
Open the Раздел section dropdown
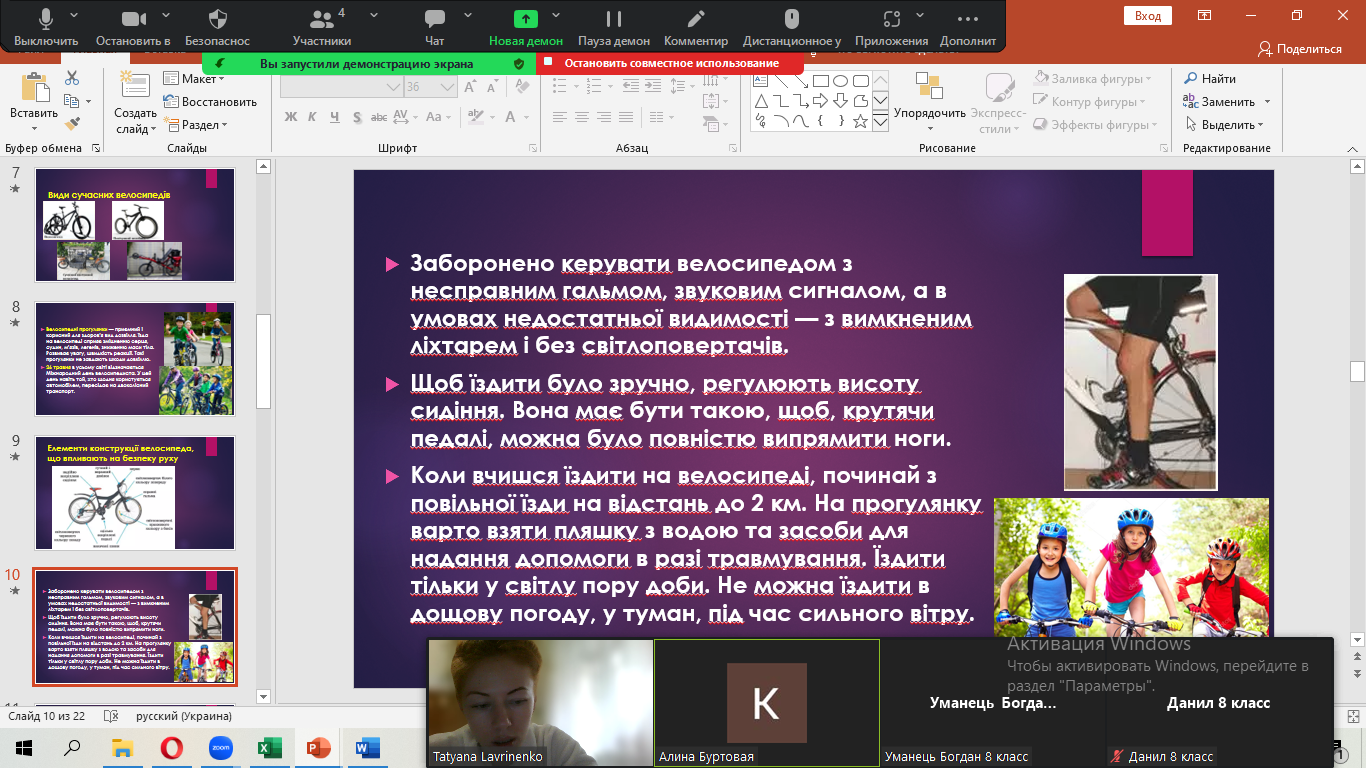tap(197, 125)
